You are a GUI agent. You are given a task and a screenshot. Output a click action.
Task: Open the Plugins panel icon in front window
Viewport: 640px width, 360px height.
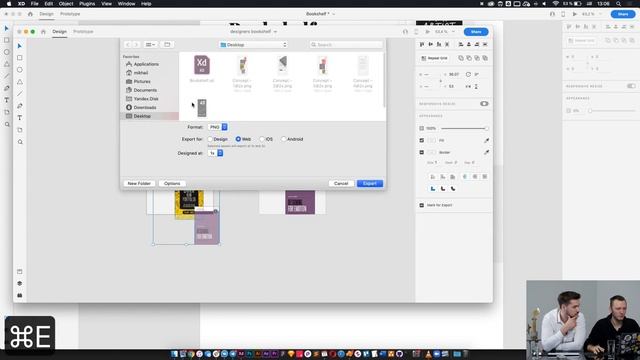[20, 295]
